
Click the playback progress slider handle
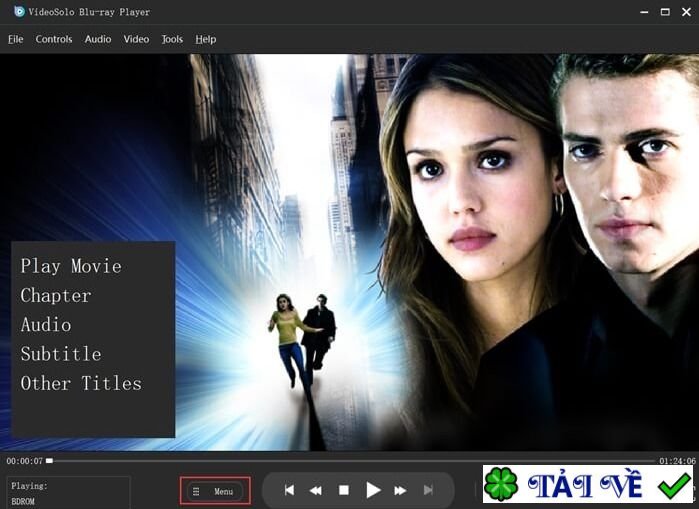[49, 461]
